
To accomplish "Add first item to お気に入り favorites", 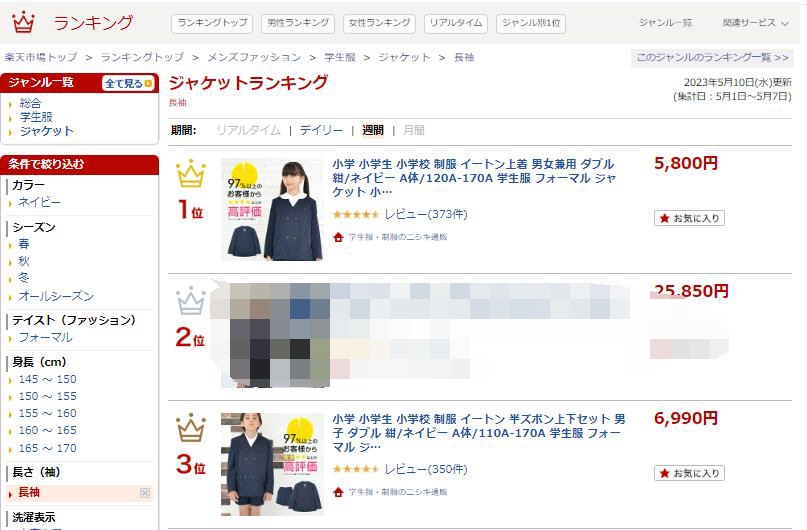I will [x=689, y=218].
